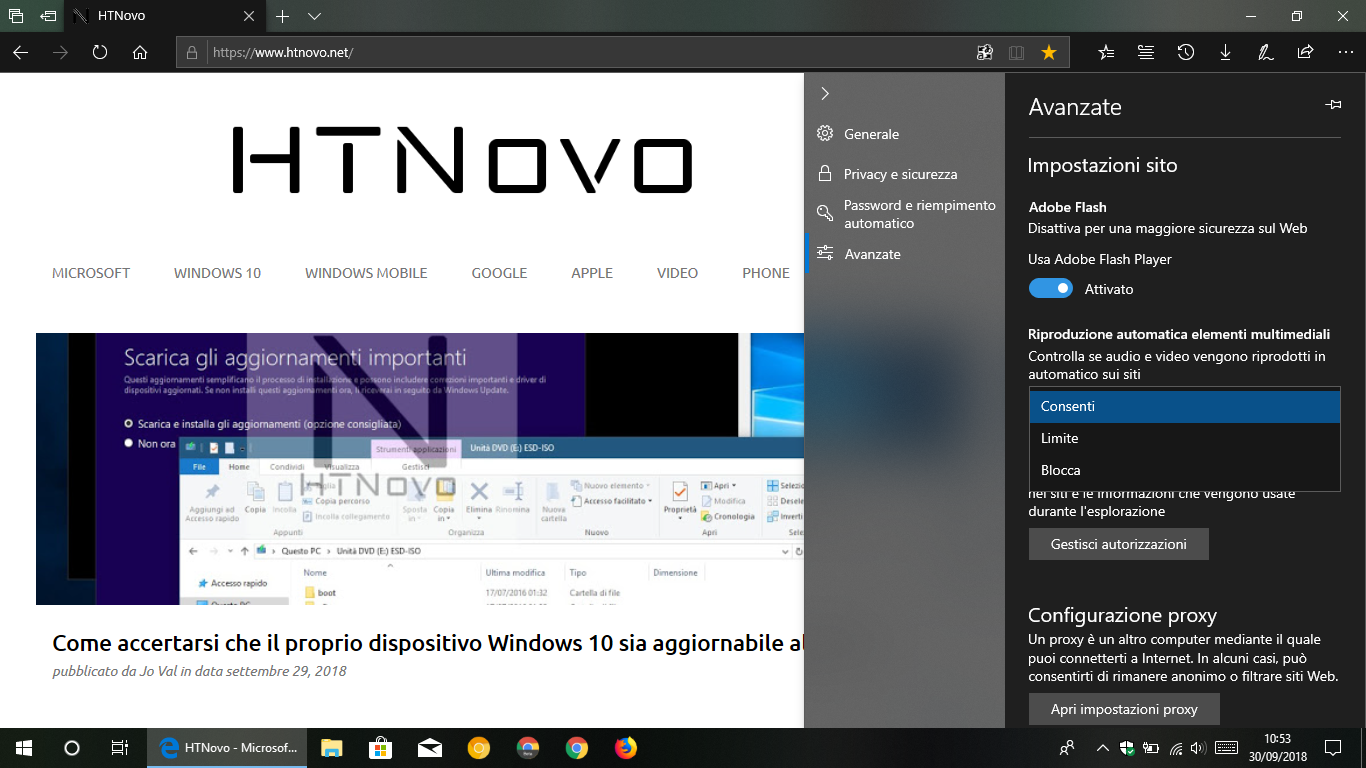Open Microsoft Store from taskbar
This screenshot has height=768, width=1366.
click(x=380, y=747)
